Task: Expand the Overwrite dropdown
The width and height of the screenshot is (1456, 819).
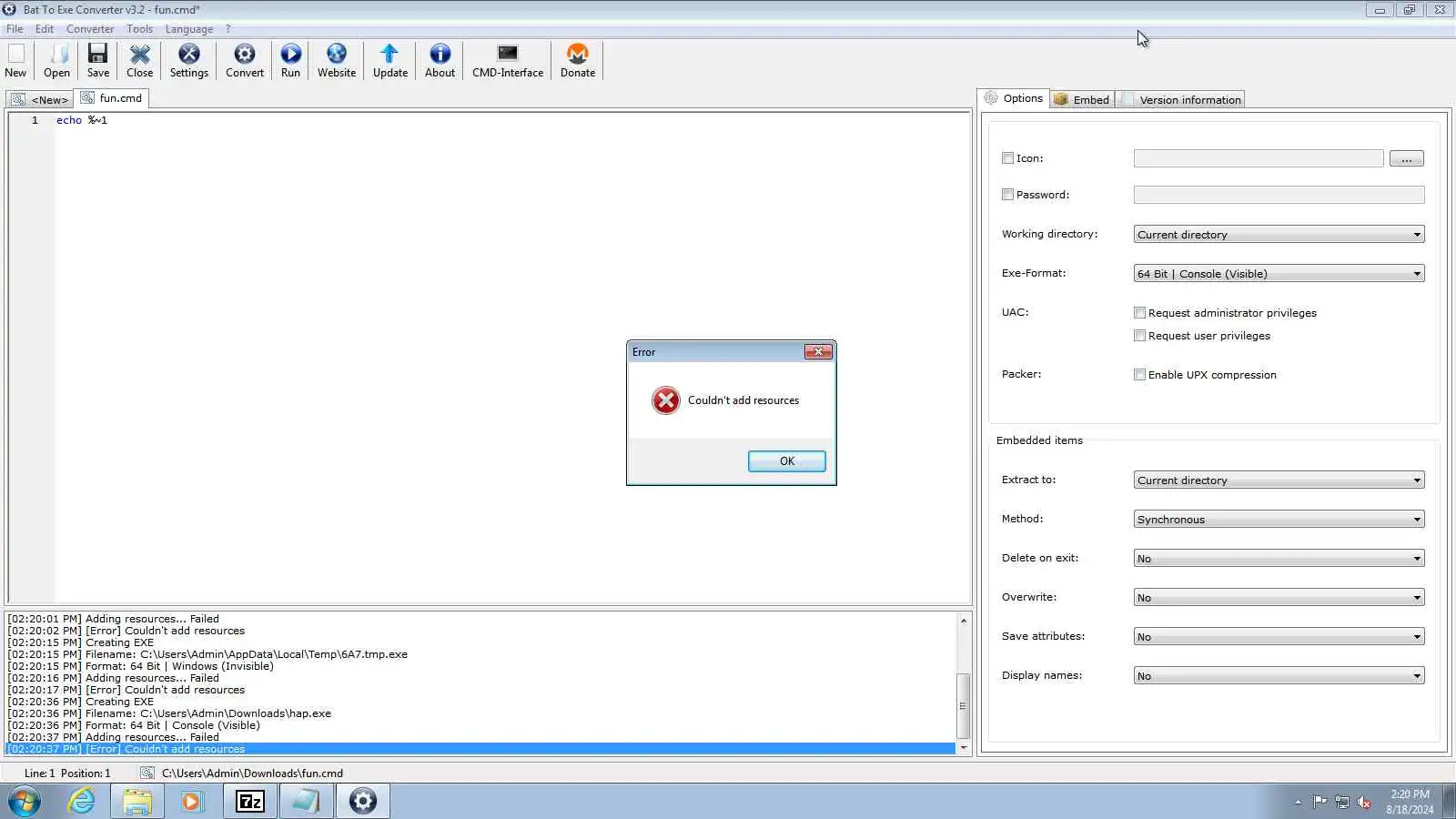Action: point(1279,598)
